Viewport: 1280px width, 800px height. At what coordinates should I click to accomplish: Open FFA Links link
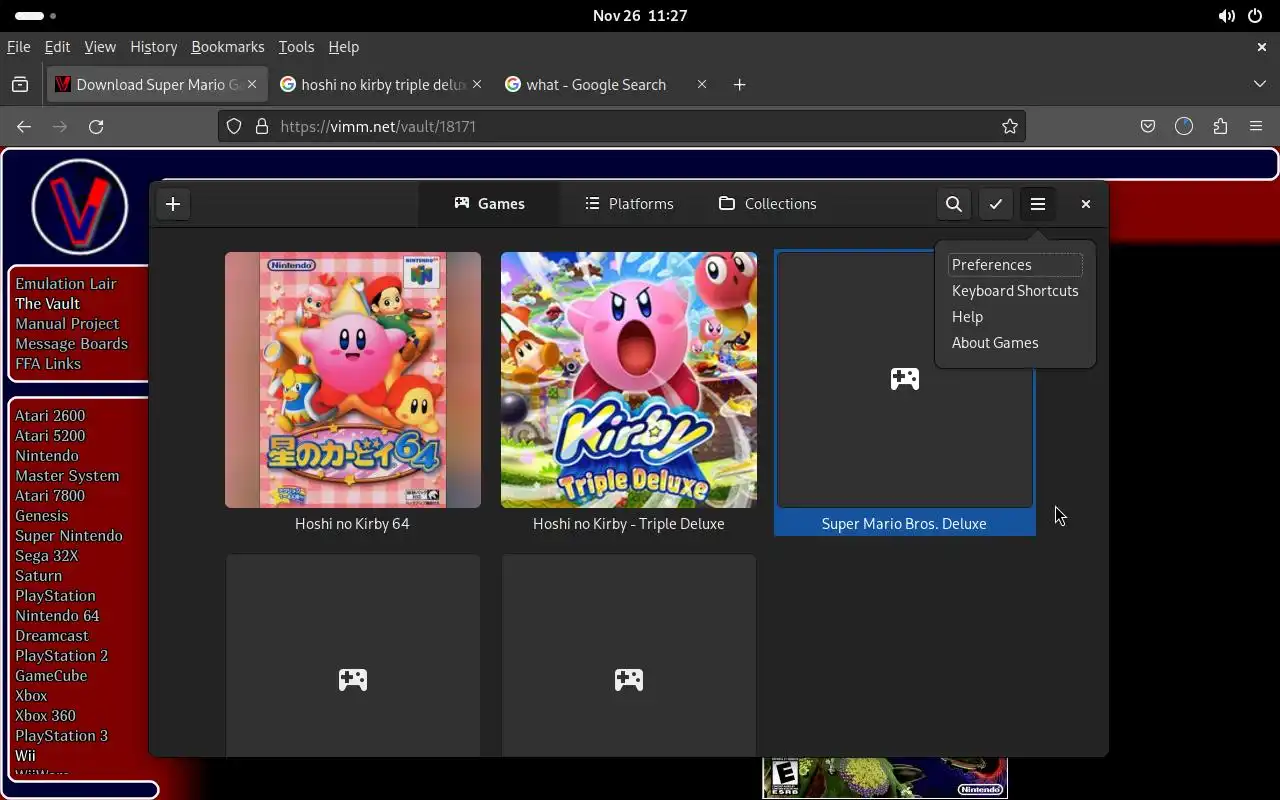pos(48,364)
